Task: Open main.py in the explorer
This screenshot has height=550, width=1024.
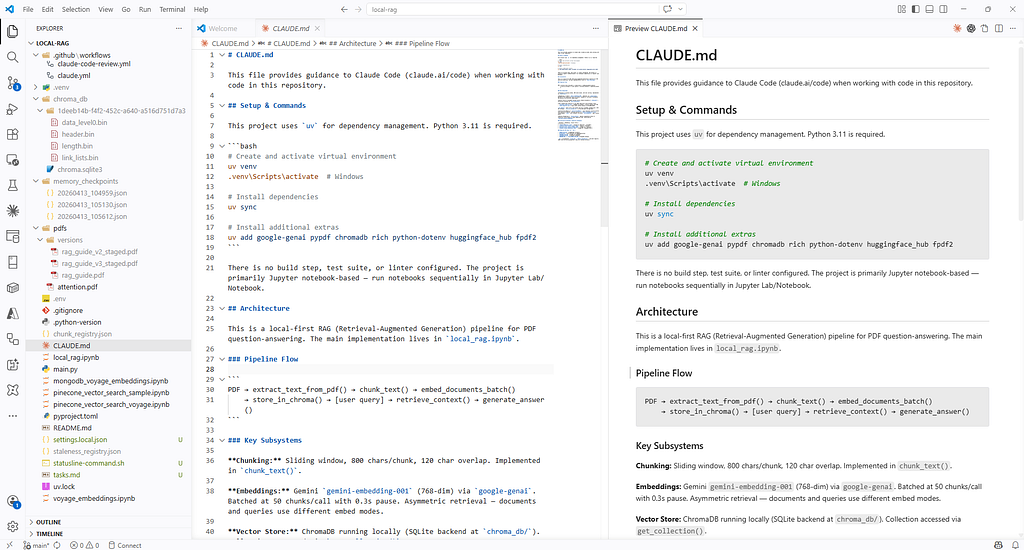Action: 65,369
